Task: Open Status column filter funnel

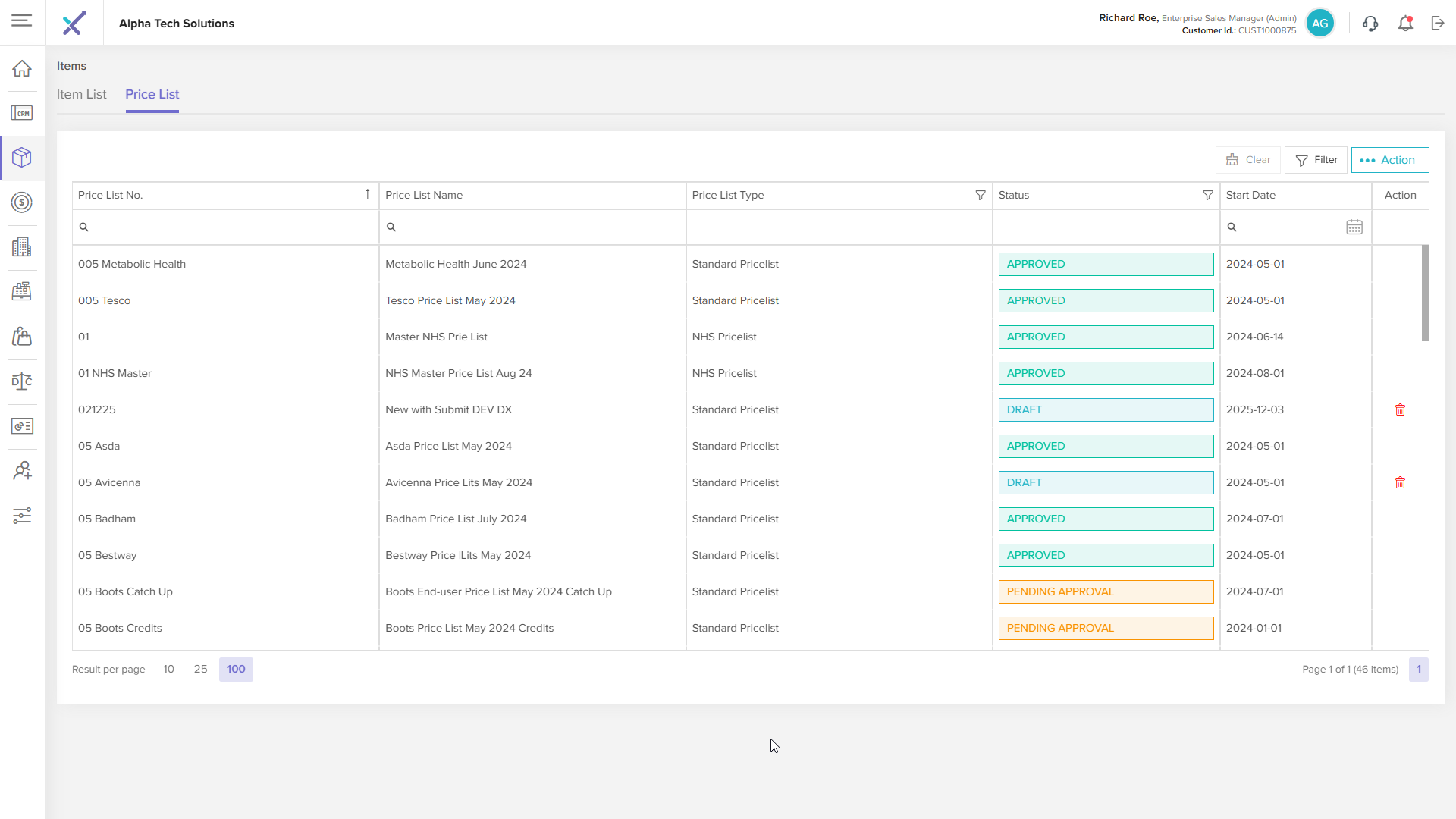Action: tap(1207, 195)
